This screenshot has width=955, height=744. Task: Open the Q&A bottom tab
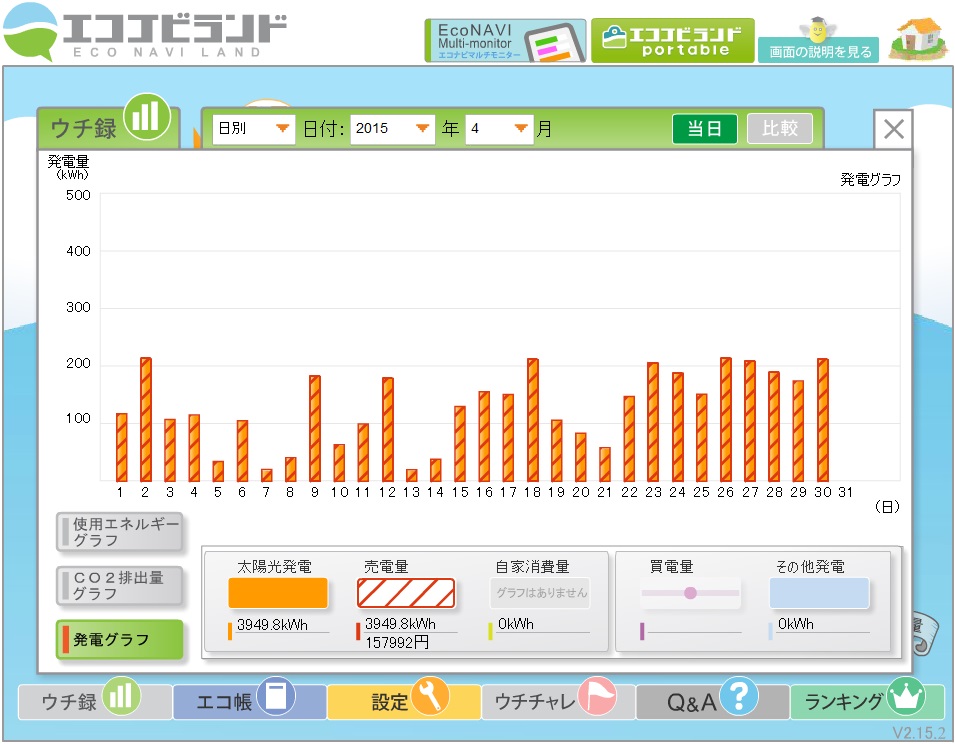713,701
